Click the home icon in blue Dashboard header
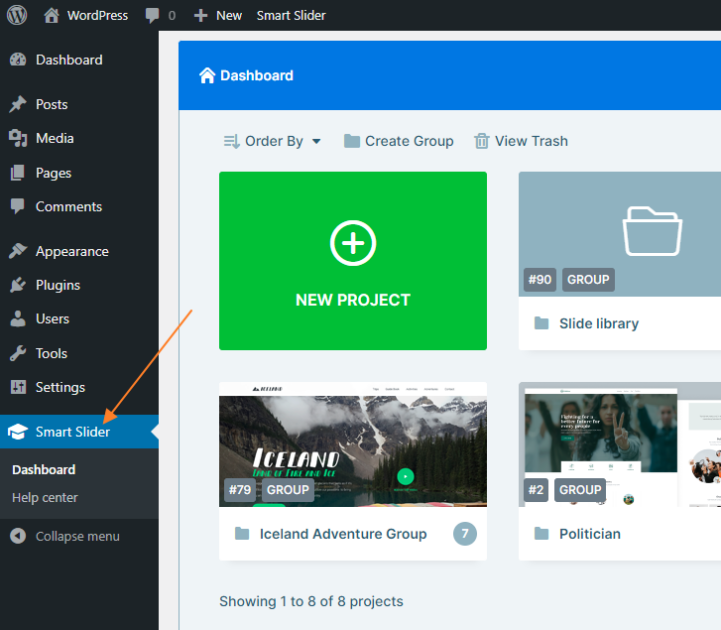 click(x=207, y=75)
